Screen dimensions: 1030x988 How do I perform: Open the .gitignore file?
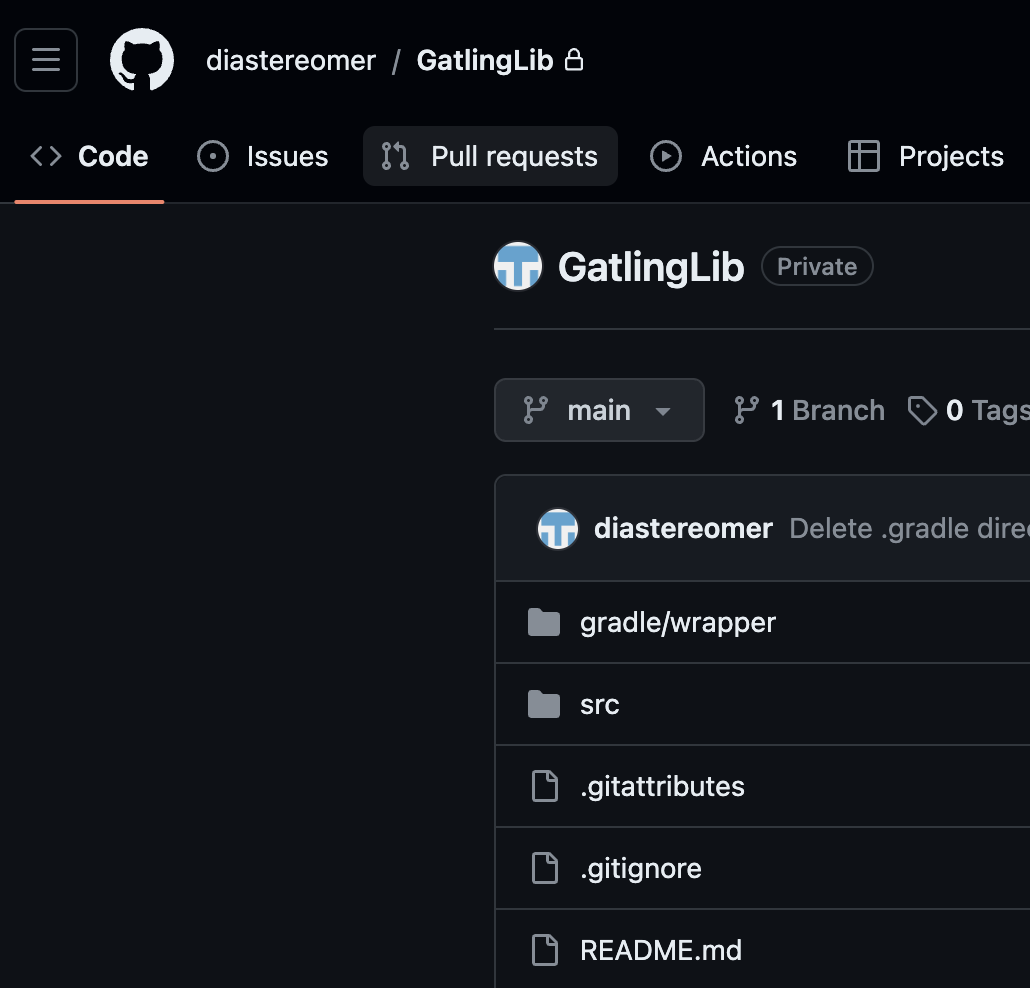(641, 868)
